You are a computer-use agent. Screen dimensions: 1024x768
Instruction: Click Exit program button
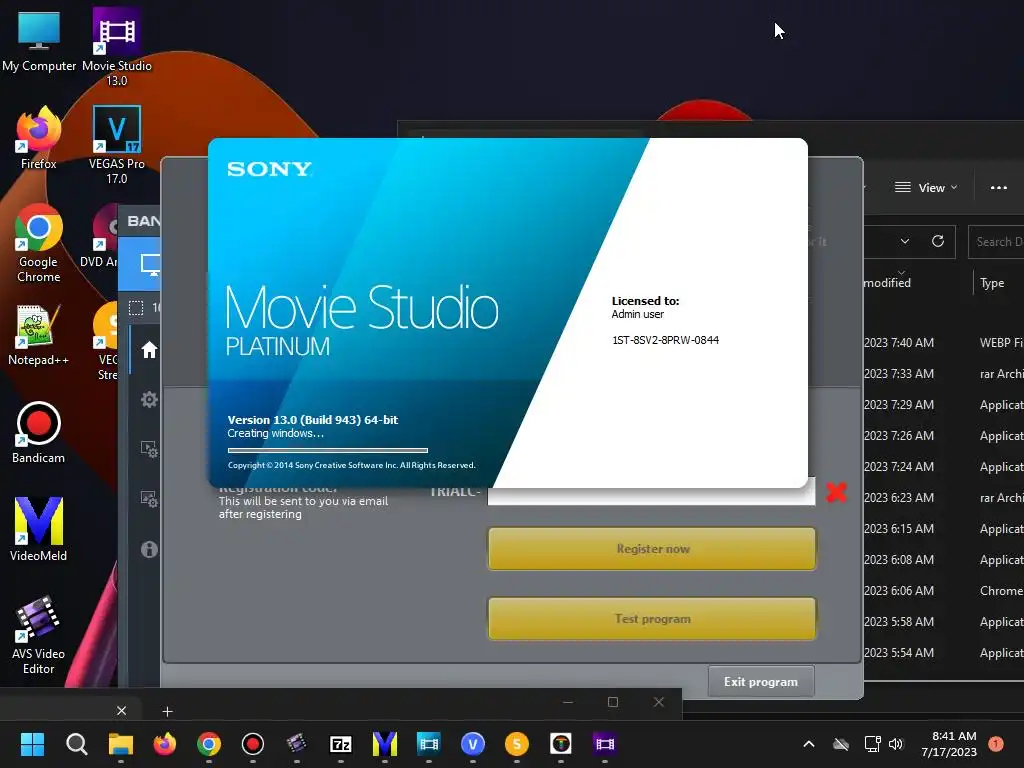(761, 682)
